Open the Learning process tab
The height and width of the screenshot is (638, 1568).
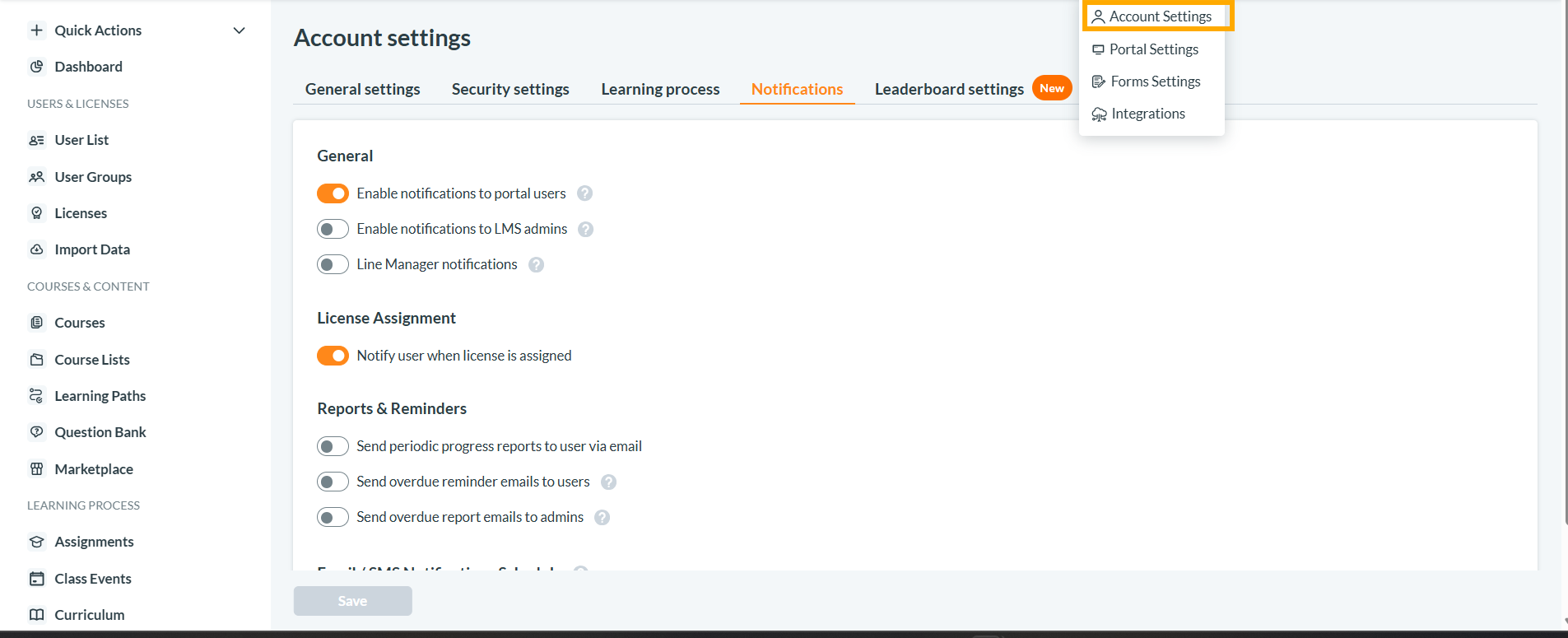[x=660, y=89]
